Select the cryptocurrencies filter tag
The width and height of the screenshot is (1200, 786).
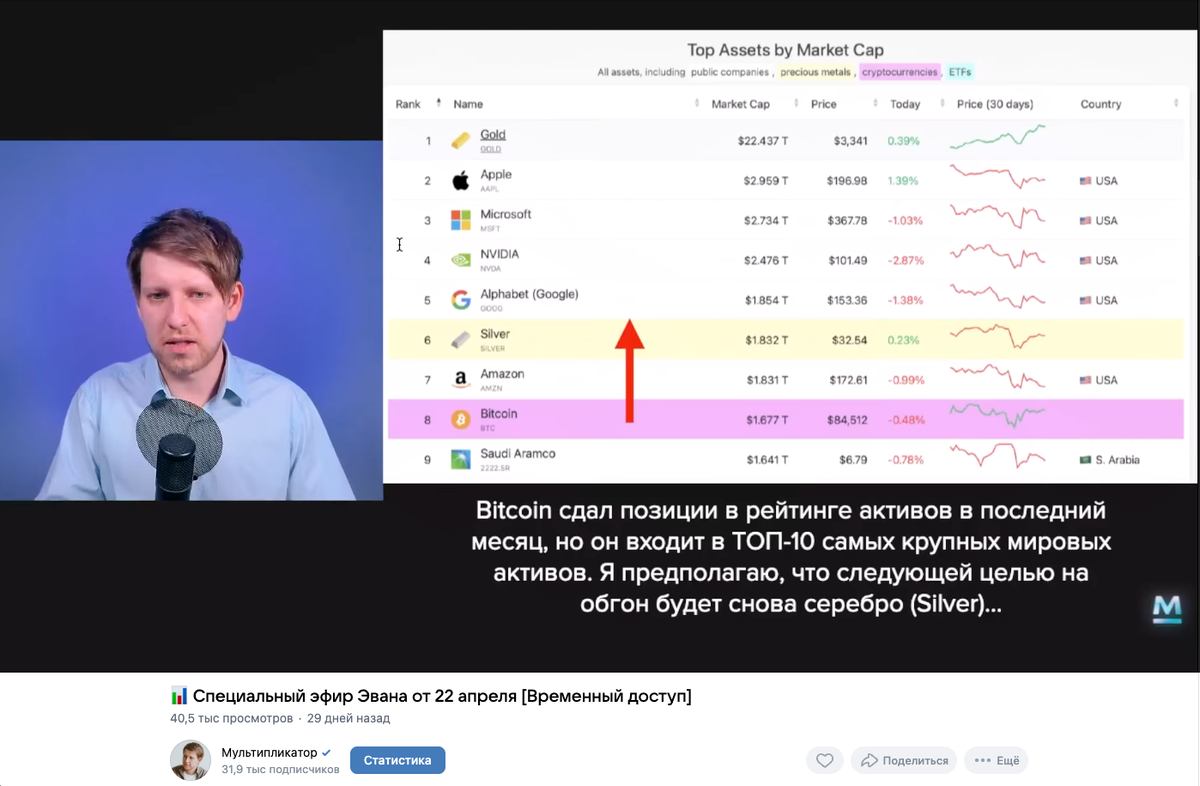tap(900, 72)
